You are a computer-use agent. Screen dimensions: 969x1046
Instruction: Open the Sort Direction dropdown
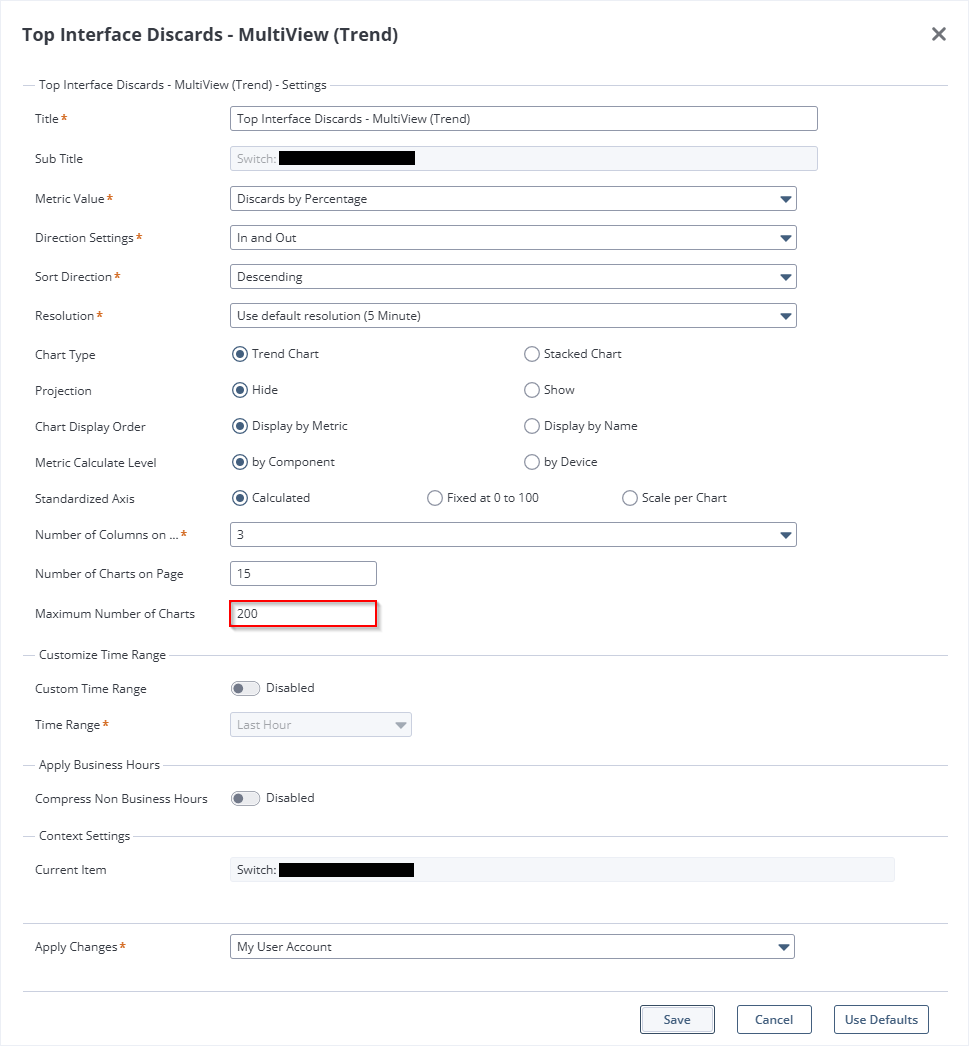(x=513, y=277)
